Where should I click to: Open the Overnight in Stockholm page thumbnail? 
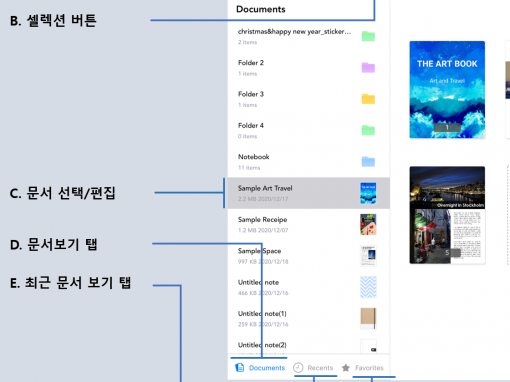(447, 215)
